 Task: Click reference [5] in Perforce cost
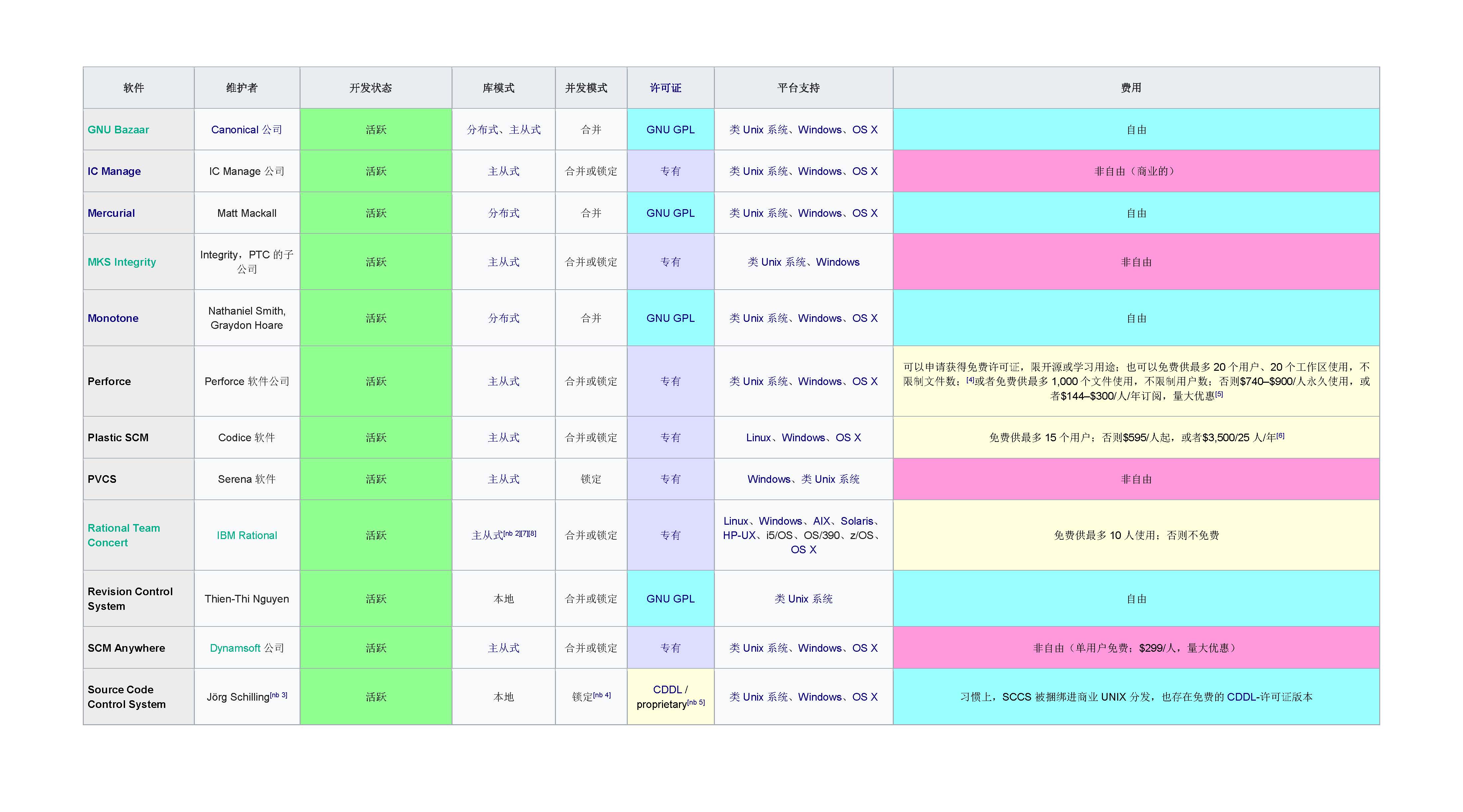click(x=1219, y=394)
